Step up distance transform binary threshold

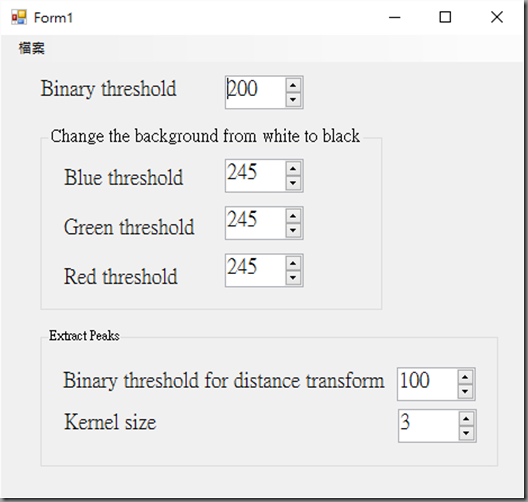point(465,377)
